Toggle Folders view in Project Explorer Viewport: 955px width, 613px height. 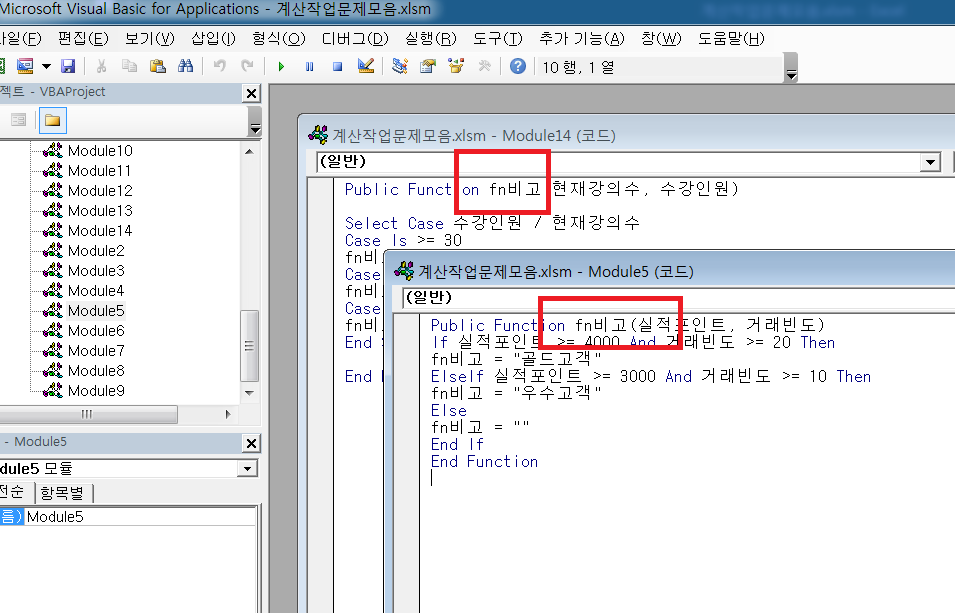pos(51,121)
